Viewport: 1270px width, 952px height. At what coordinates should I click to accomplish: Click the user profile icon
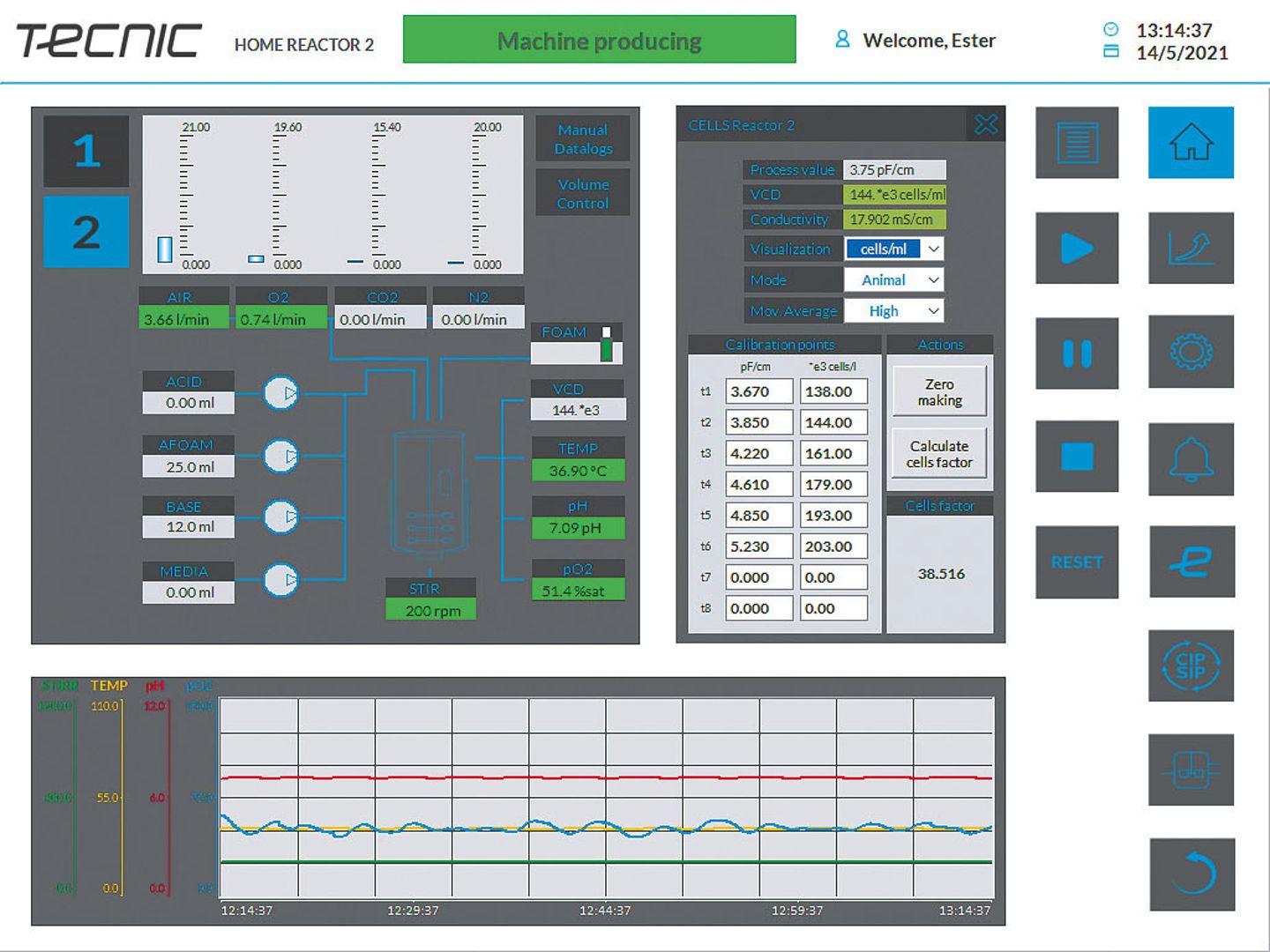pyautogui.click(x=842, y=40)
